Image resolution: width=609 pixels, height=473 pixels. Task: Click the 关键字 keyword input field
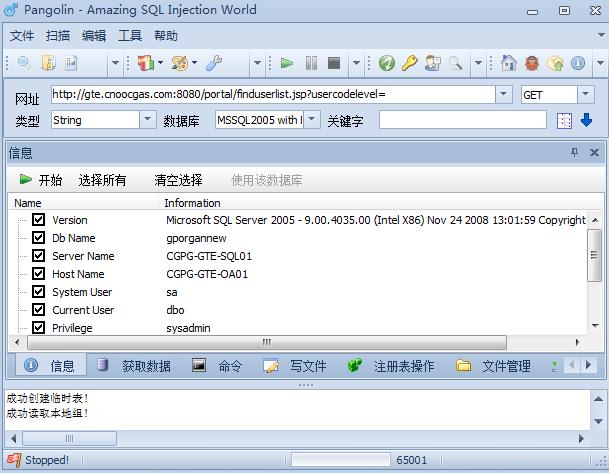pyautogui.click(x=463, y=120)
